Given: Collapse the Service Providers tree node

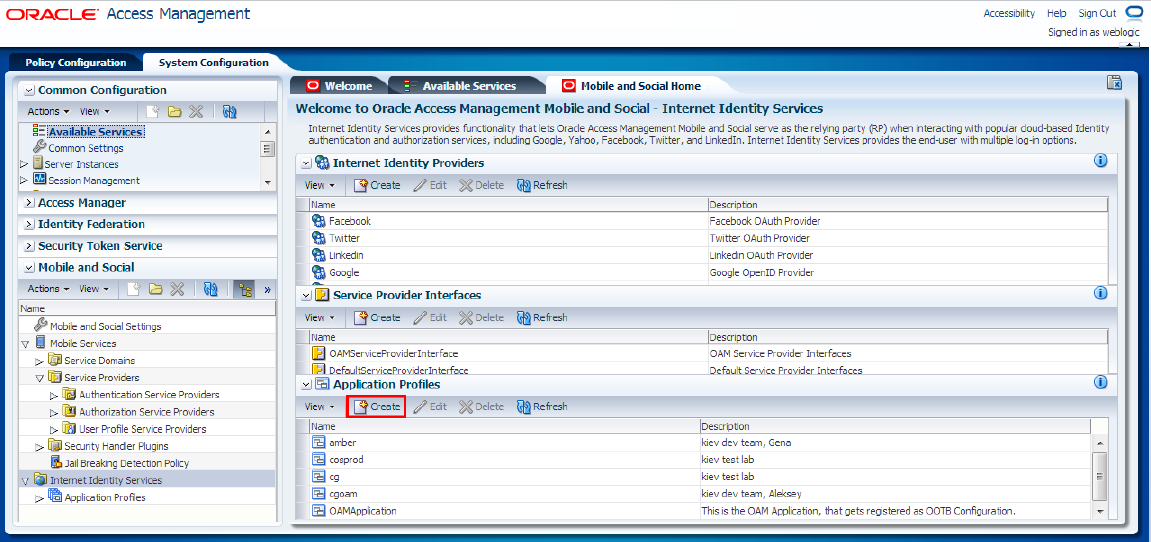Looking at the screenshot, I should (40, 377).
